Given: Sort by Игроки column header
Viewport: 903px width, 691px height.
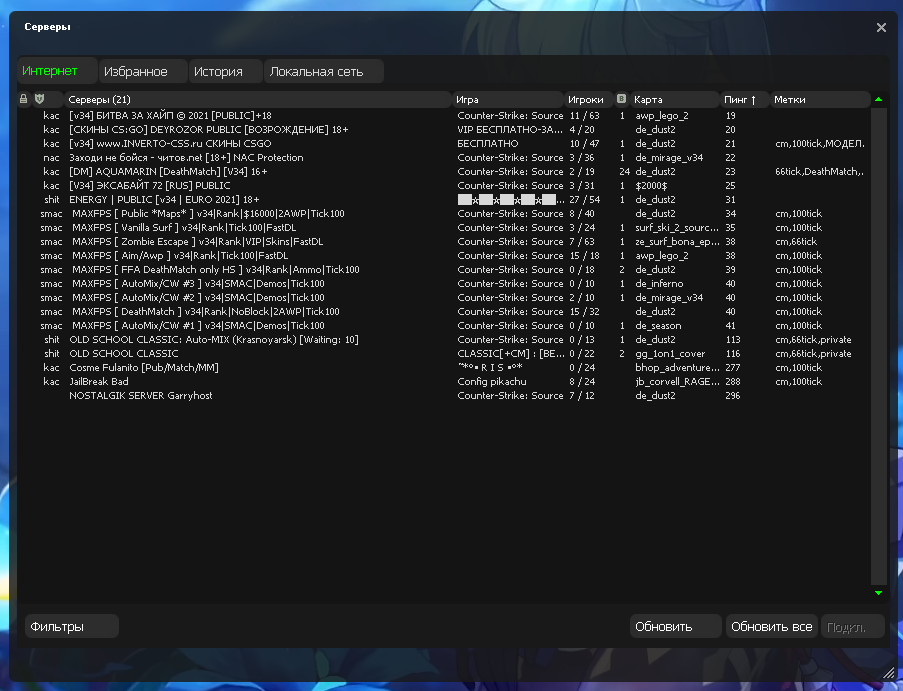Looking at the screenshot, I should click(x=589, y=100).
